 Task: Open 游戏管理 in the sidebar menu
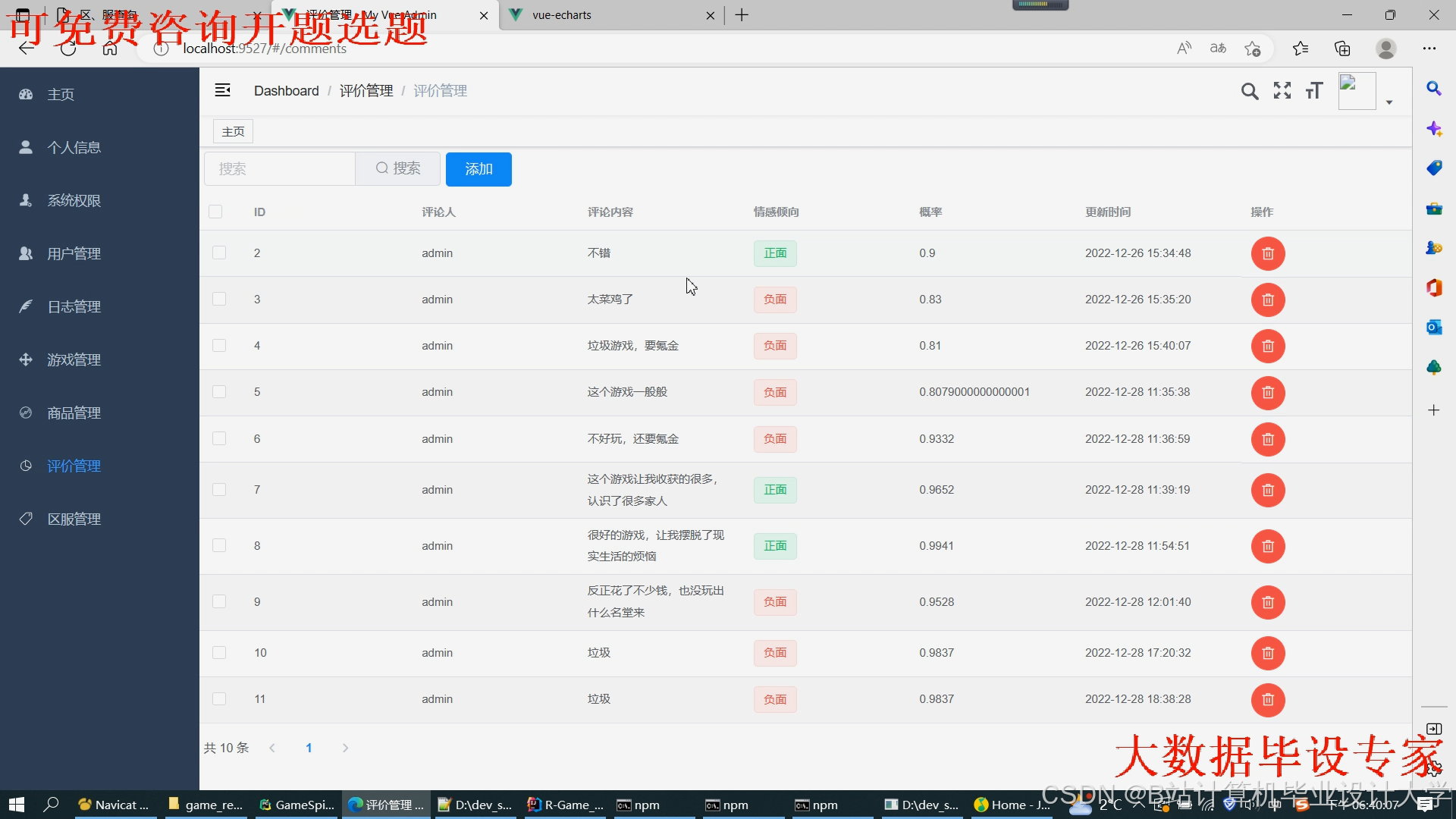tap(74, 359)
